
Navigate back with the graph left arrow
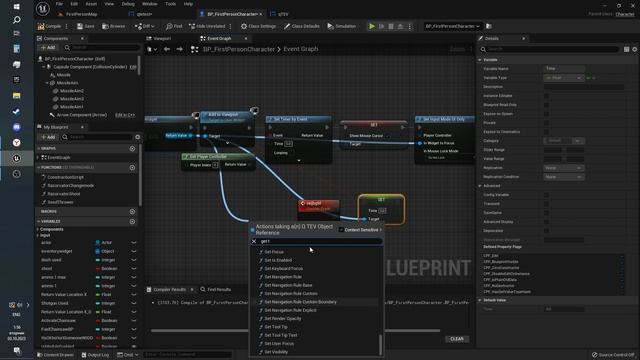click(x=167, y=49)
